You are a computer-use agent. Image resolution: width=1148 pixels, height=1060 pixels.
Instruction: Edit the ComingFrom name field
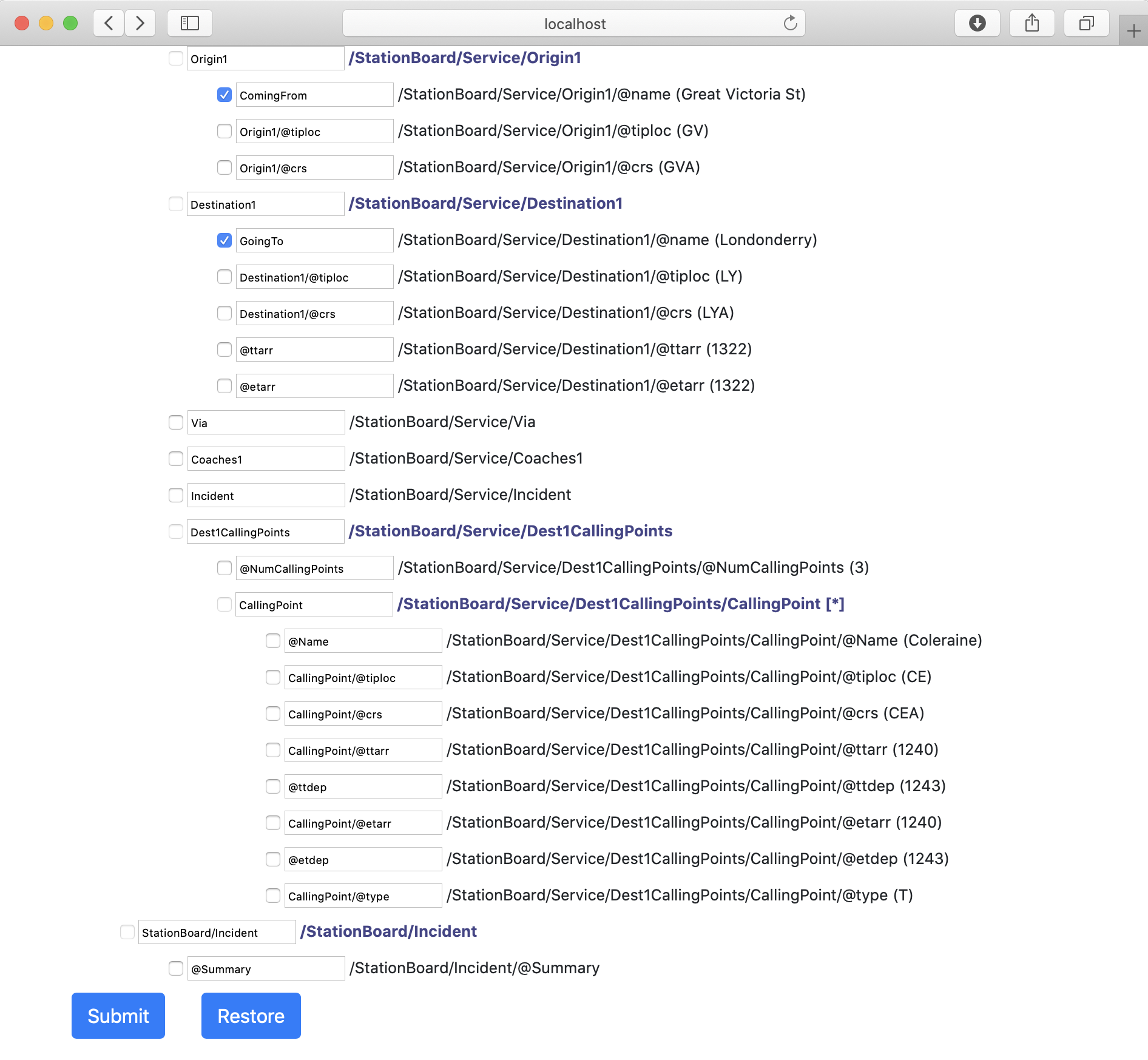coord(314,95)
